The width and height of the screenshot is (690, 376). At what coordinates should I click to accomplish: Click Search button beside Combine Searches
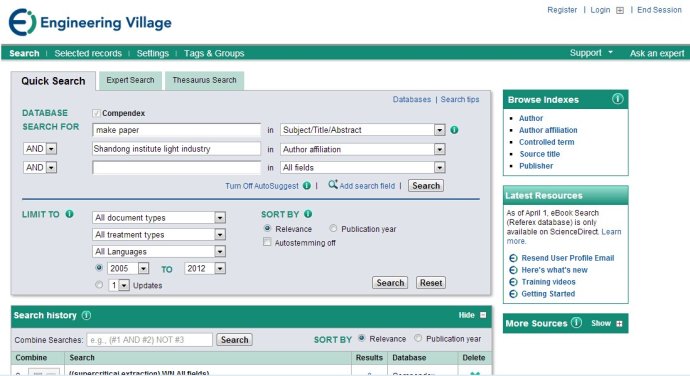pyautogui.click(x=234, y=339)
